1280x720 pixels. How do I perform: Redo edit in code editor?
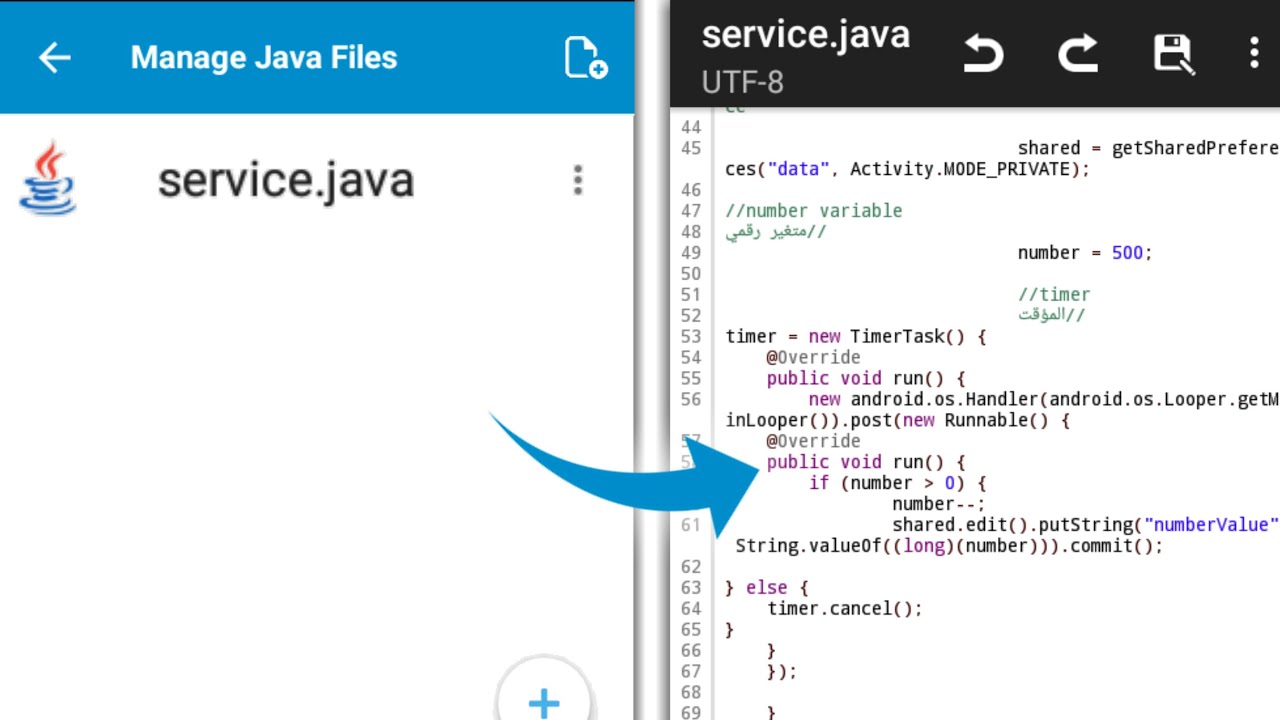(1078, 53)
